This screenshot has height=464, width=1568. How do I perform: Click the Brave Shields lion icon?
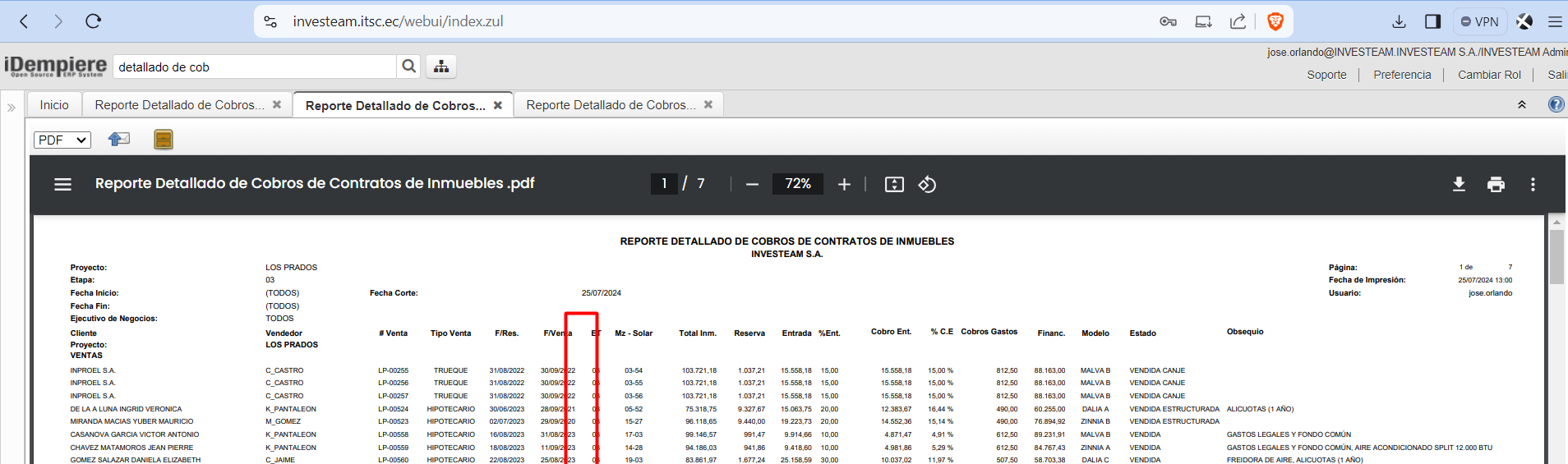[1275, 21]
